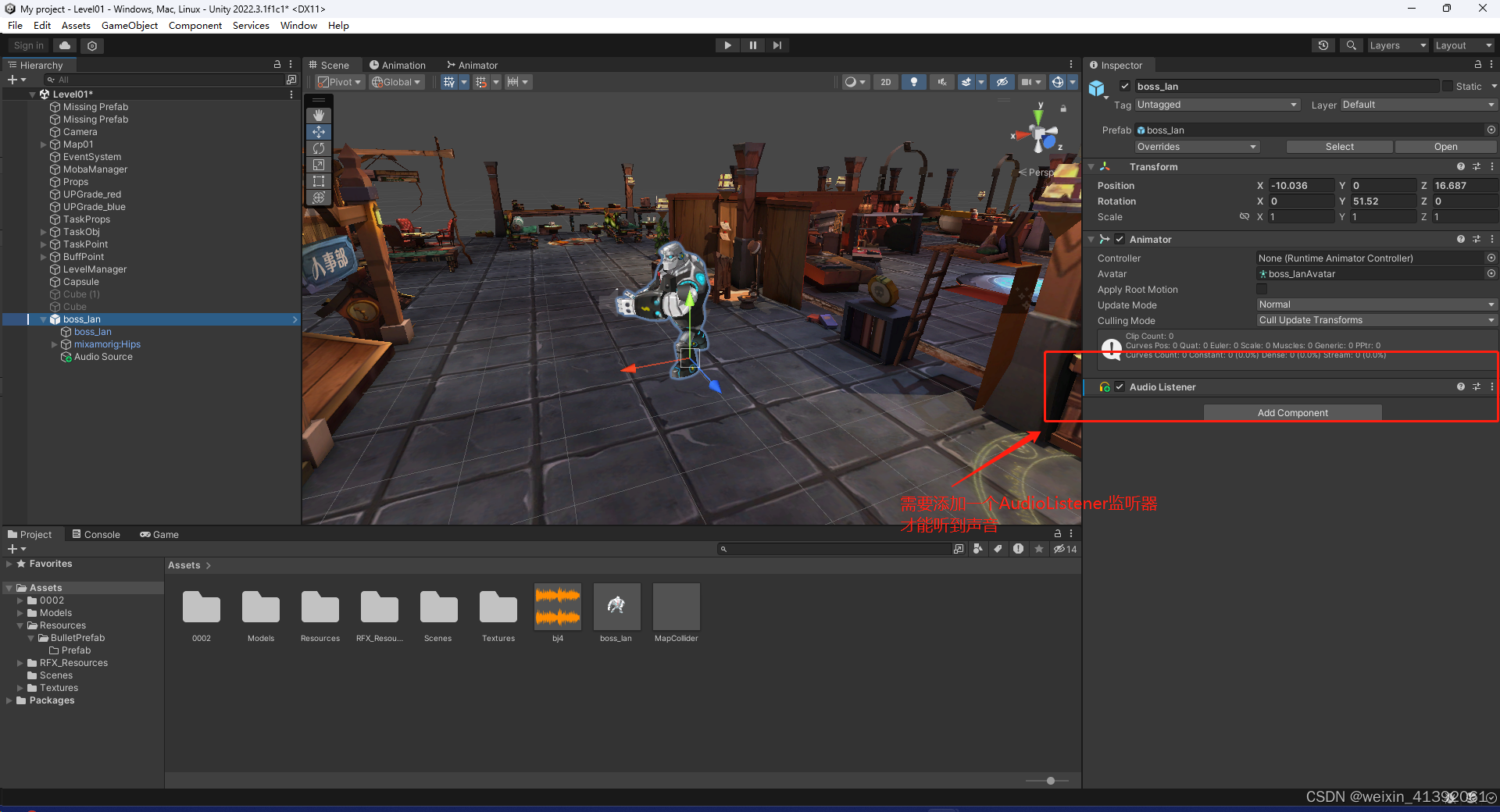Viewport: 1500px width, 812px height.
Task: Open the Overrides dropdown
Action: coord(1197,147)
